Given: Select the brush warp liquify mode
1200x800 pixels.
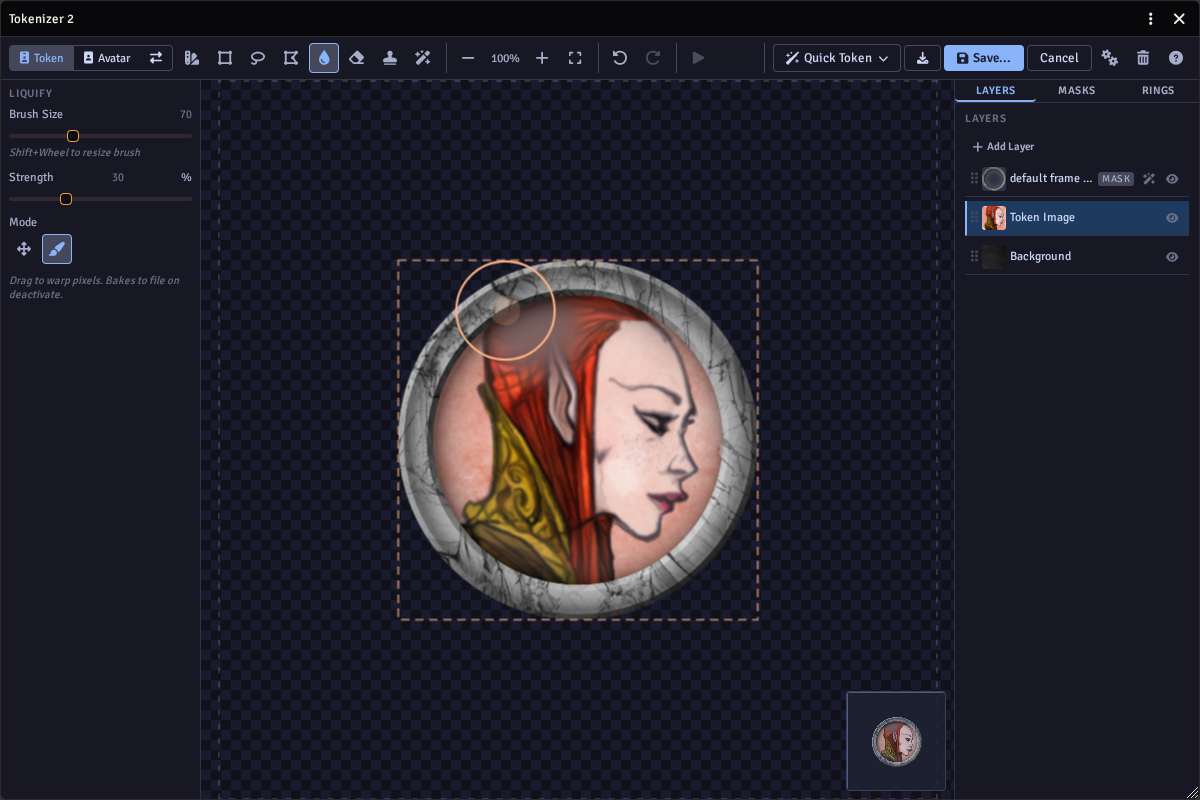Looking at the screenshot, I should click(x=57, y=249).
